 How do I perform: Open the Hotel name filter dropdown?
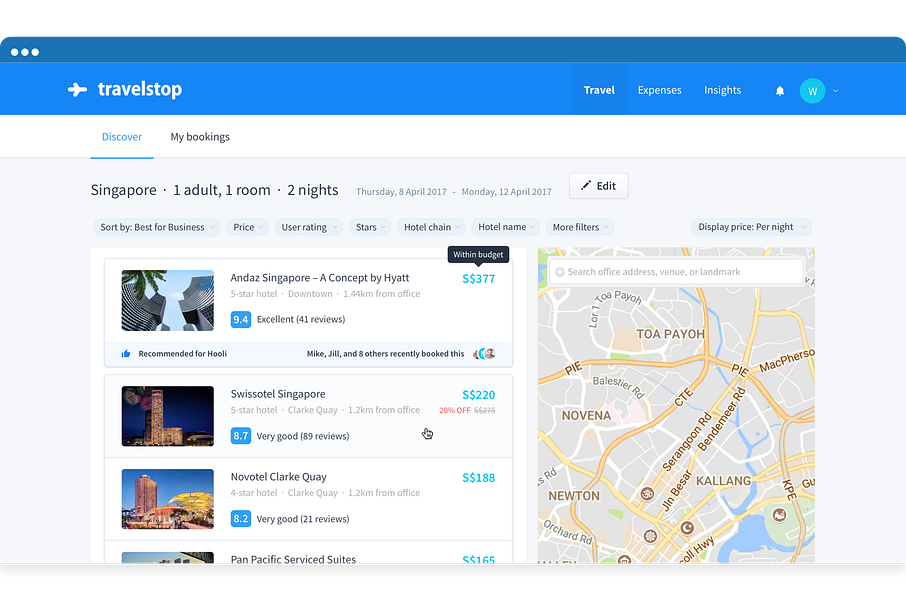click(506, 227)
